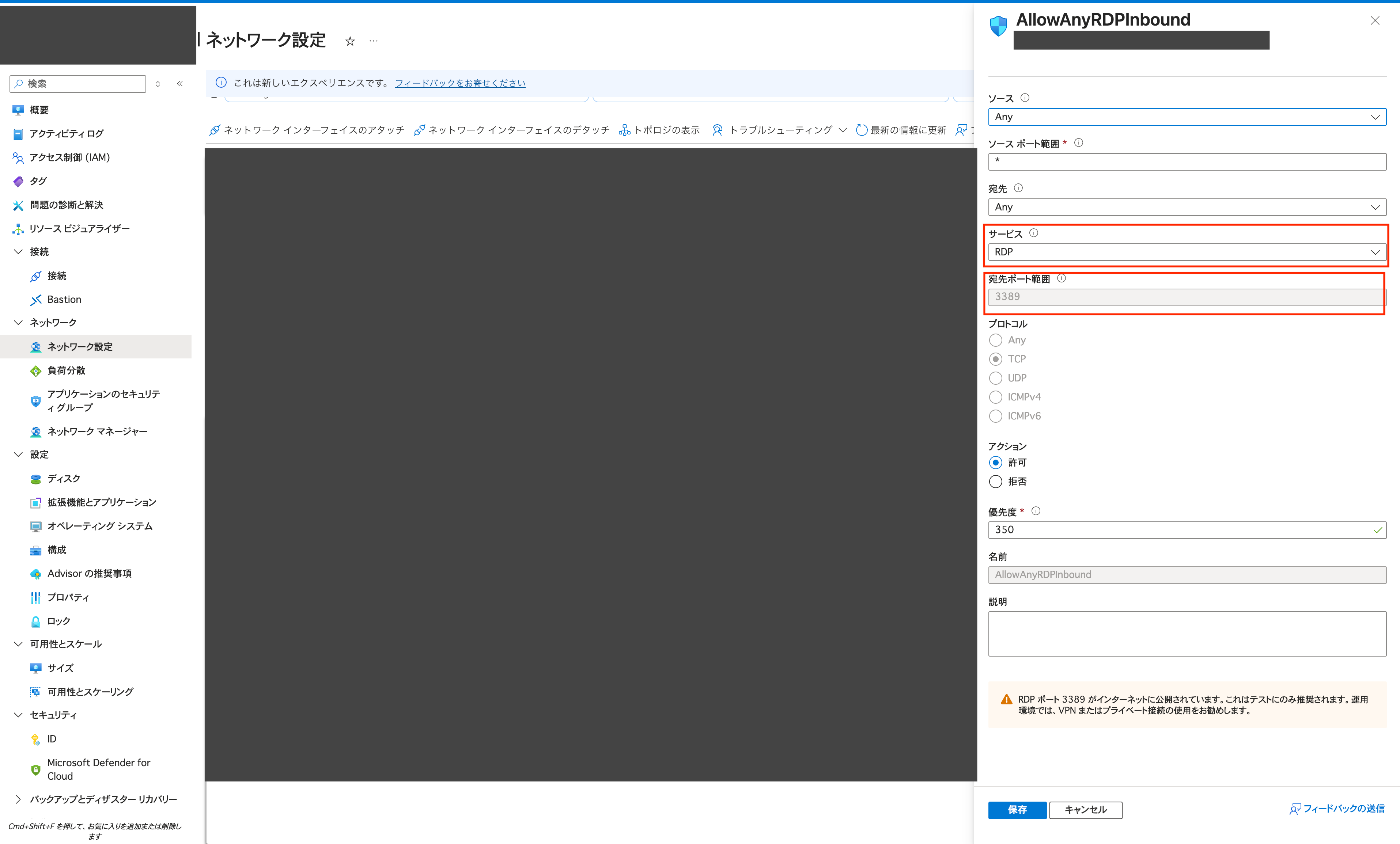Open the フィードバックの送信 link
The height and width of the screenshot is (844, 1400).
pyautogui.click(x=1337, y=809)
